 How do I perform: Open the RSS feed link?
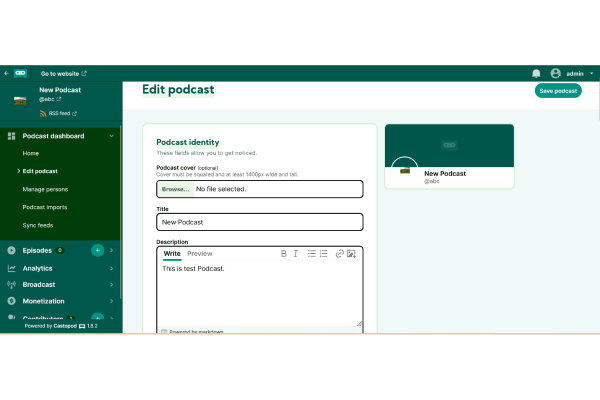tap(62, 113)
